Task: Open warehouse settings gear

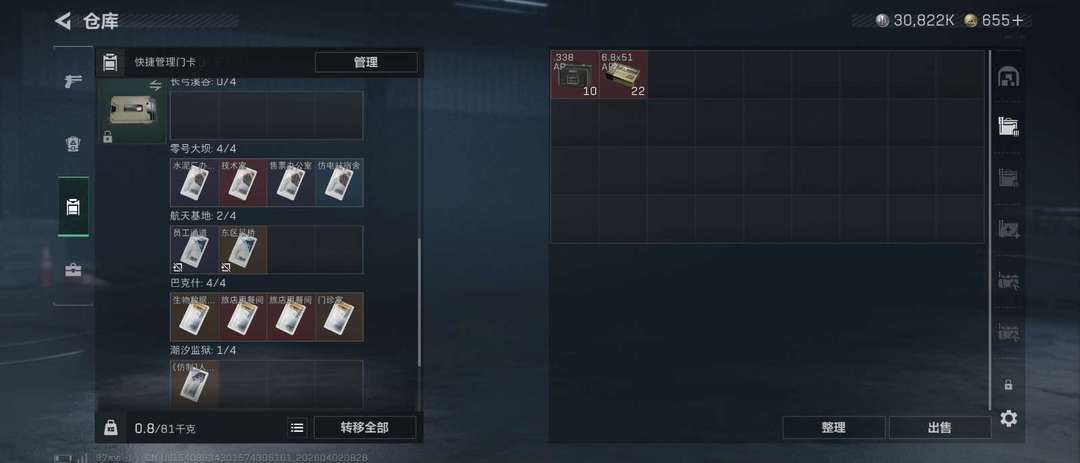Action: point(1008,418)
